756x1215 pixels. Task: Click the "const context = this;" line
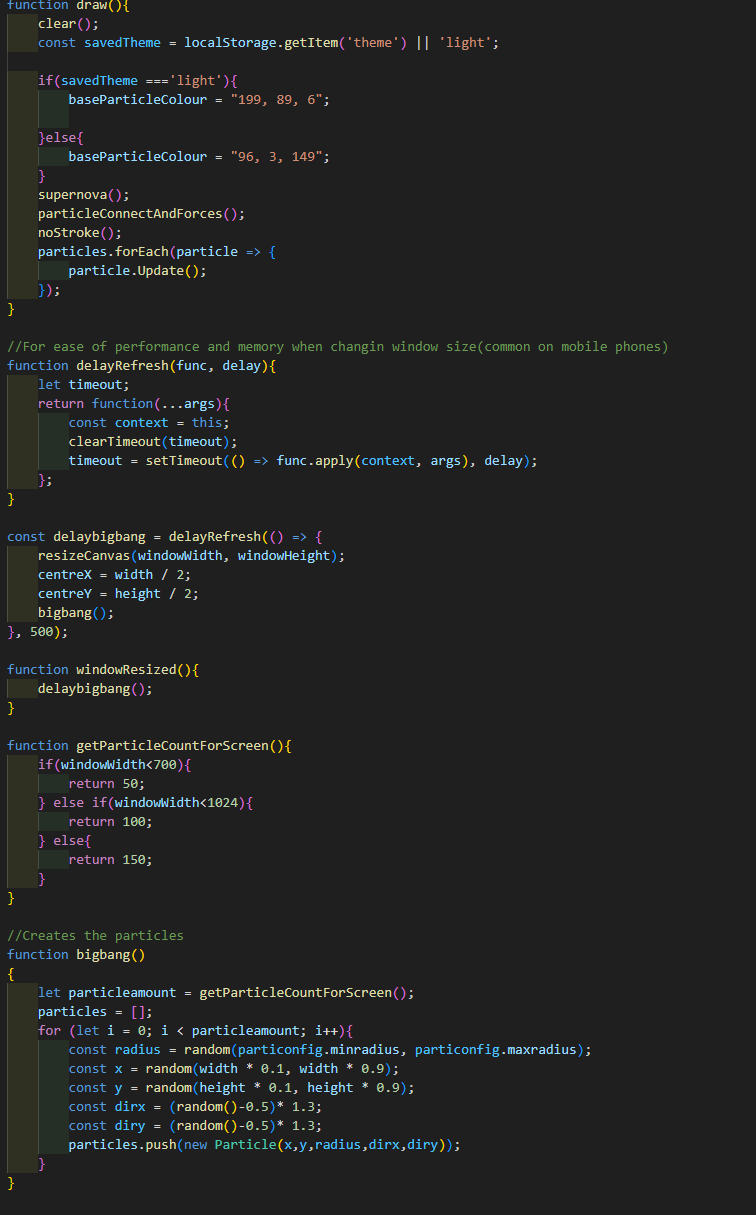149,423
